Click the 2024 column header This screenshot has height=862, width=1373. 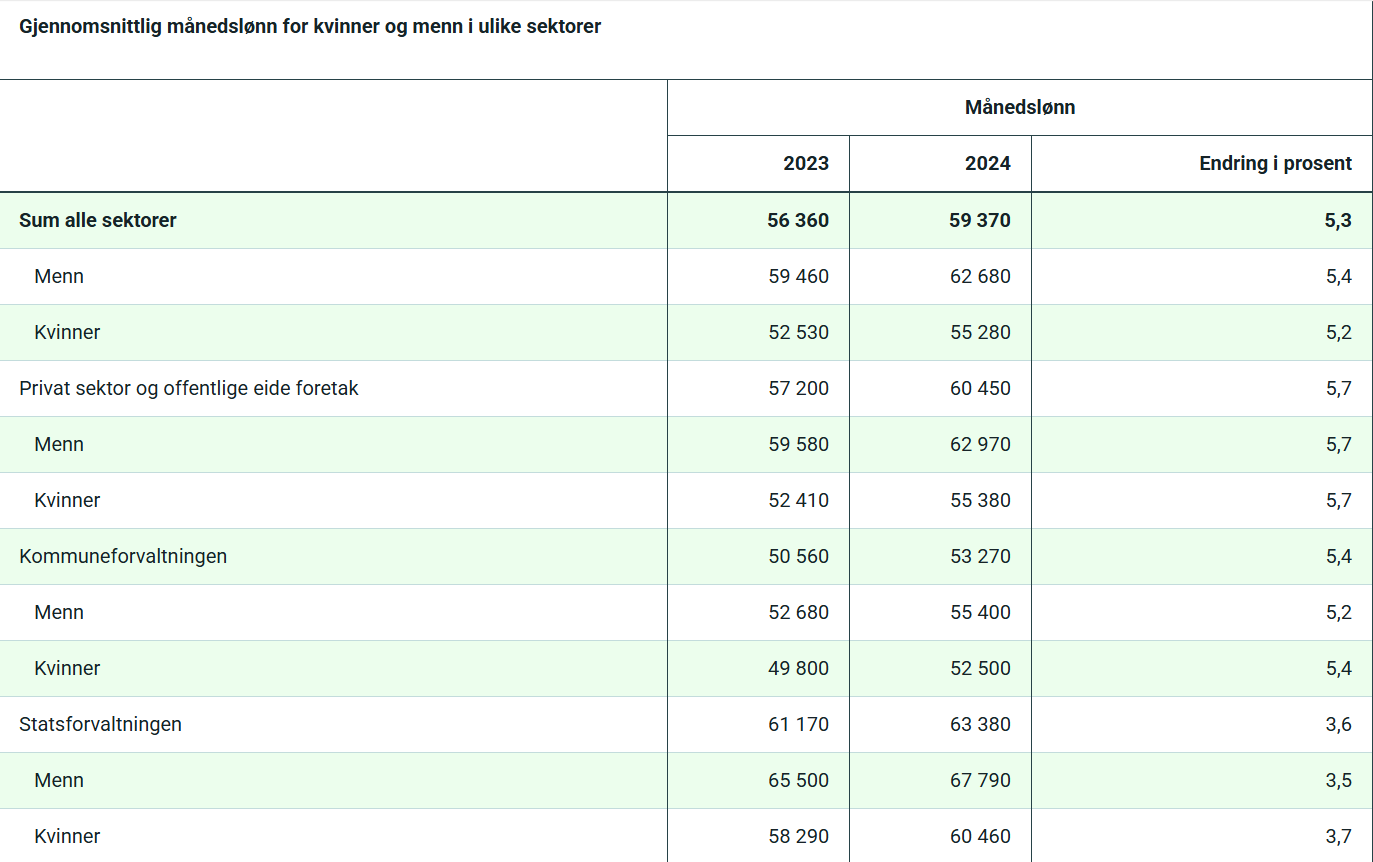(x=989, y=163)
